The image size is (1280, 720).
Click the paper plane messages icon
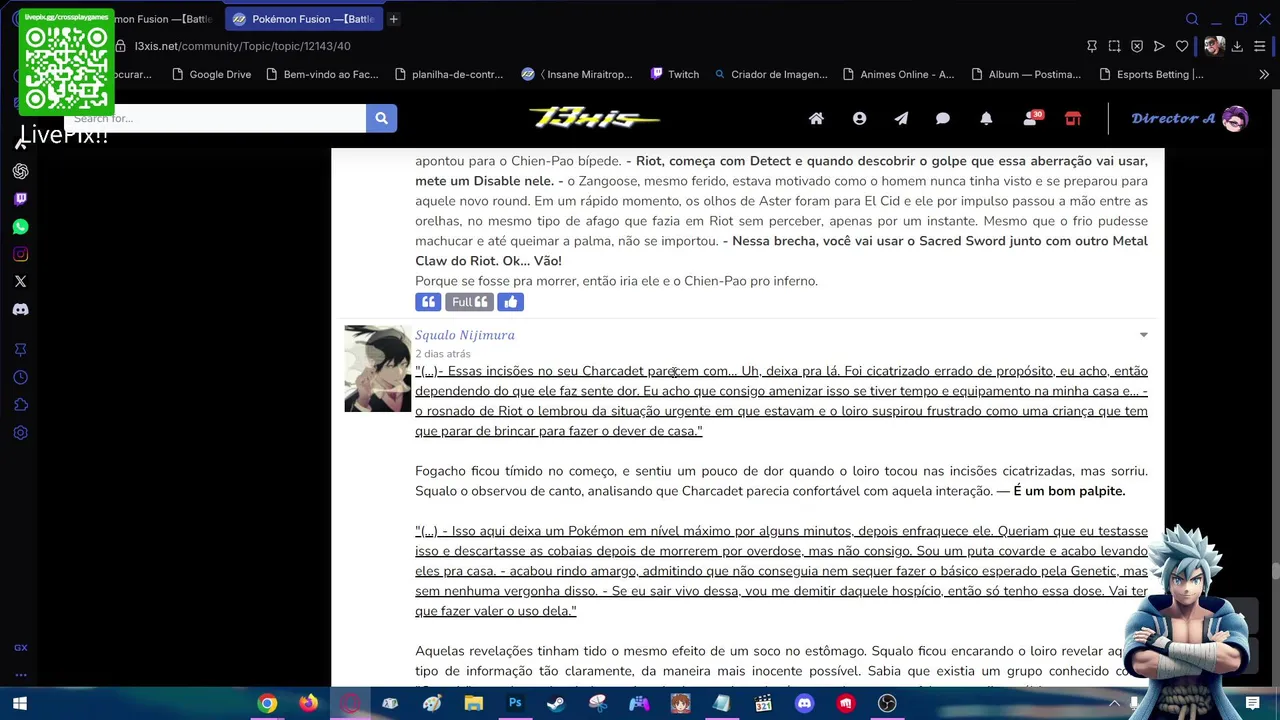(901, 118)
